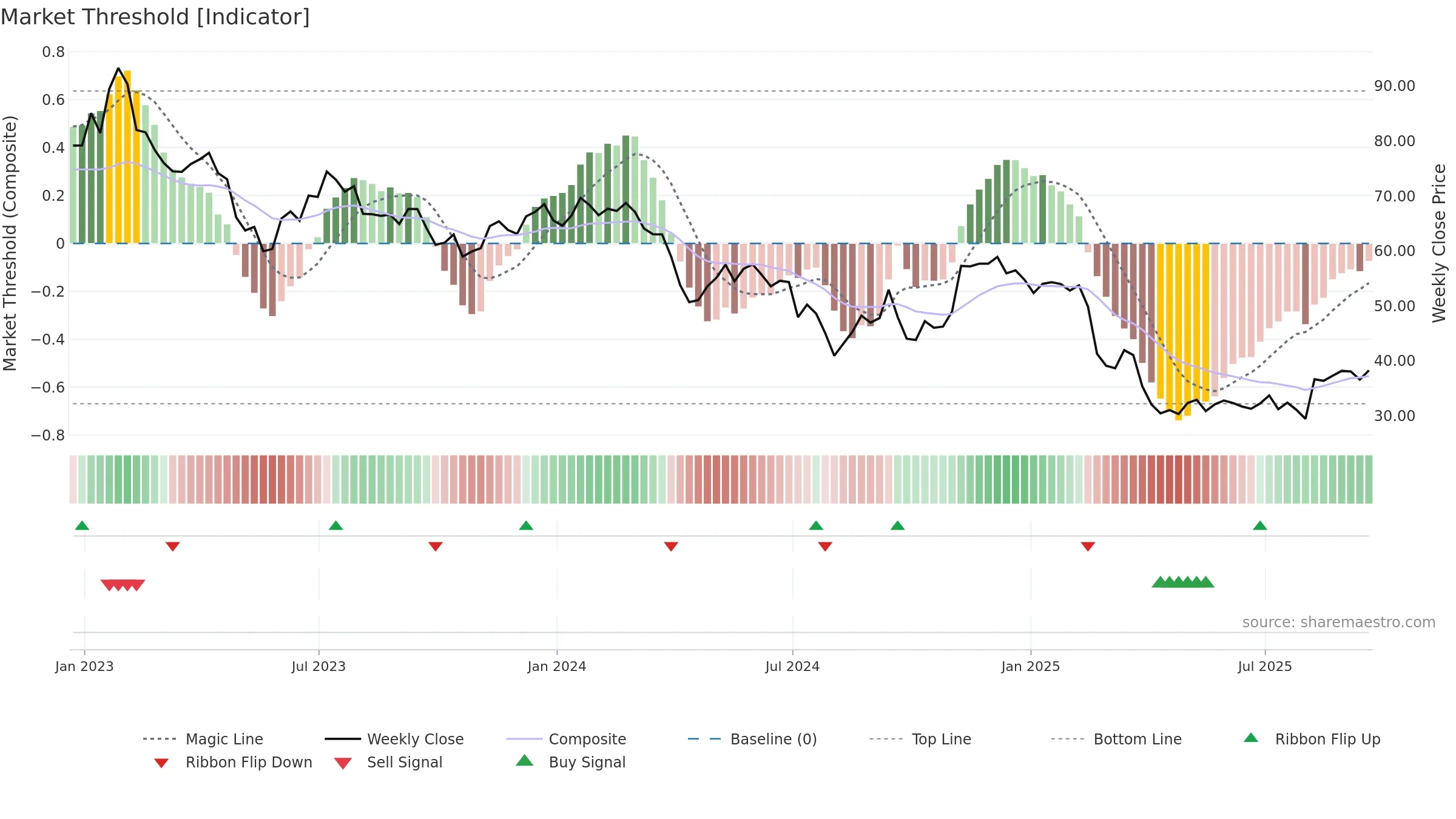The width and height of the screenshot is (1456, 819).
Task: Click the ribbon flip down marker just after Jul 2024
Action: (x=825, y=547)
